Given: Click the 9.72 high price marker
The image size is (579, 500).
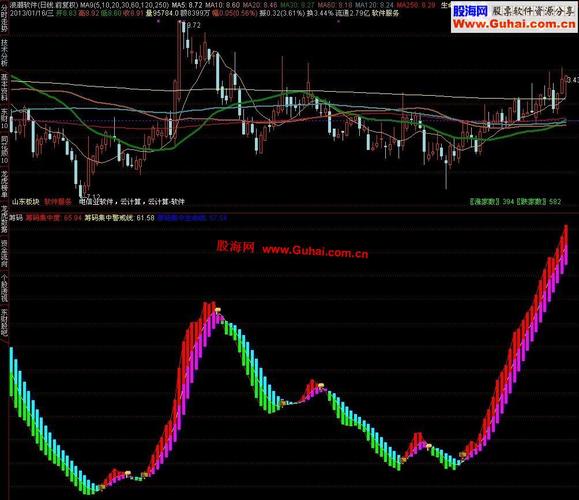Looking at the screenshot, I should pyautogui.click(x=192, y=25).
